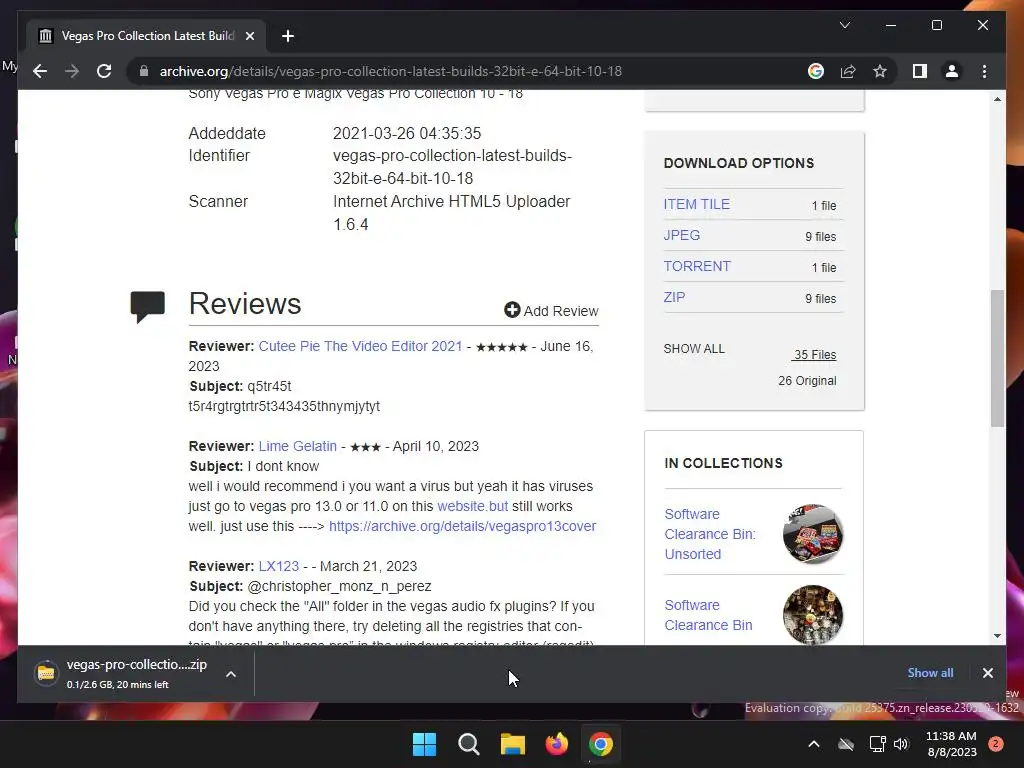This screenshot has width=1024, height=768.
Task: Click the page vertical scrollbar thumb
Action: 997,358
